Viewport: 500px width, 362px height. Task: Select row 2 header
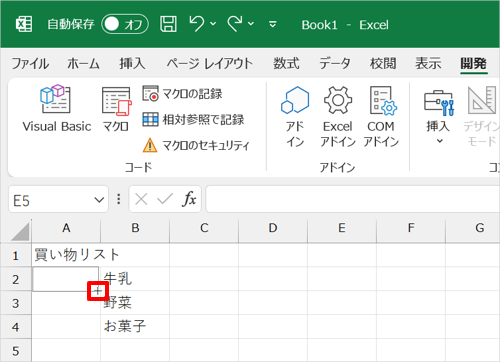(x=16, y=279)
